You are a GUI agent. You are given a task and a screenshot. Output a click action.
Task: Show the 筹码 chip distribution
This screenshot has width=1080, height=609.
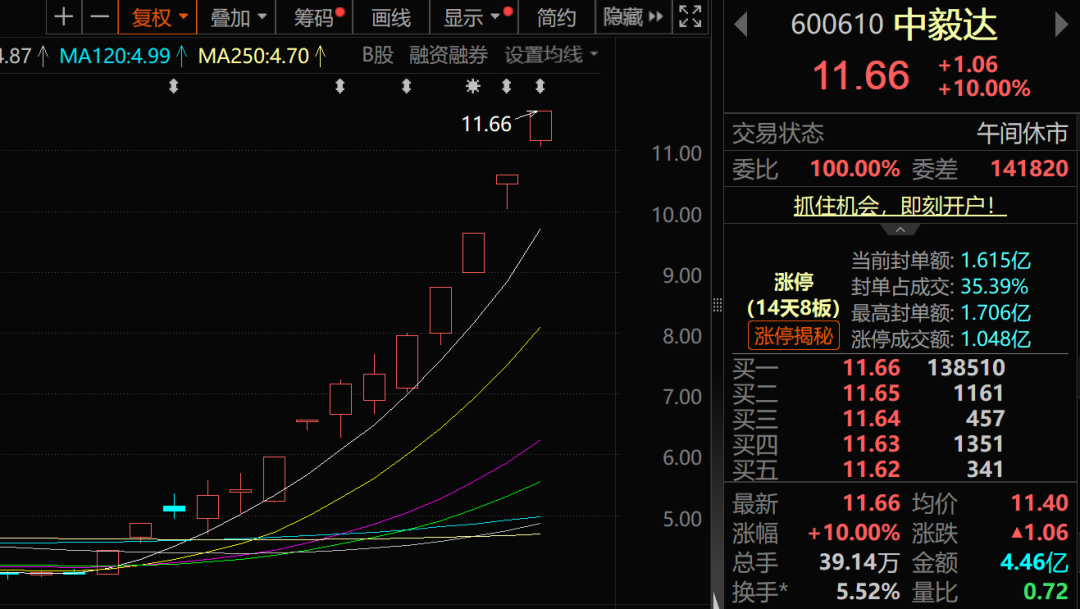[x=314, y=17]
